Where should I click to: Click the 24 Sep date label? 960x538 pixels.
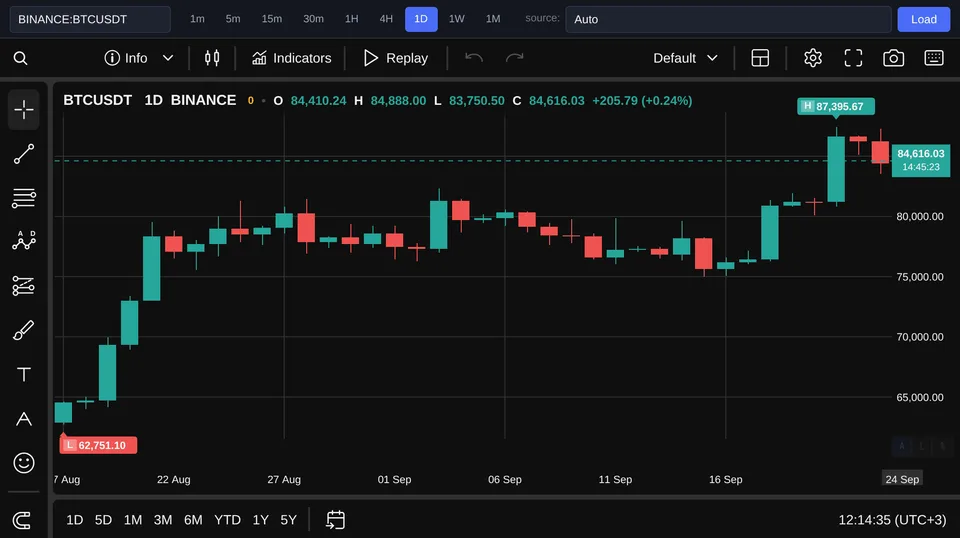tap(902, 479)
